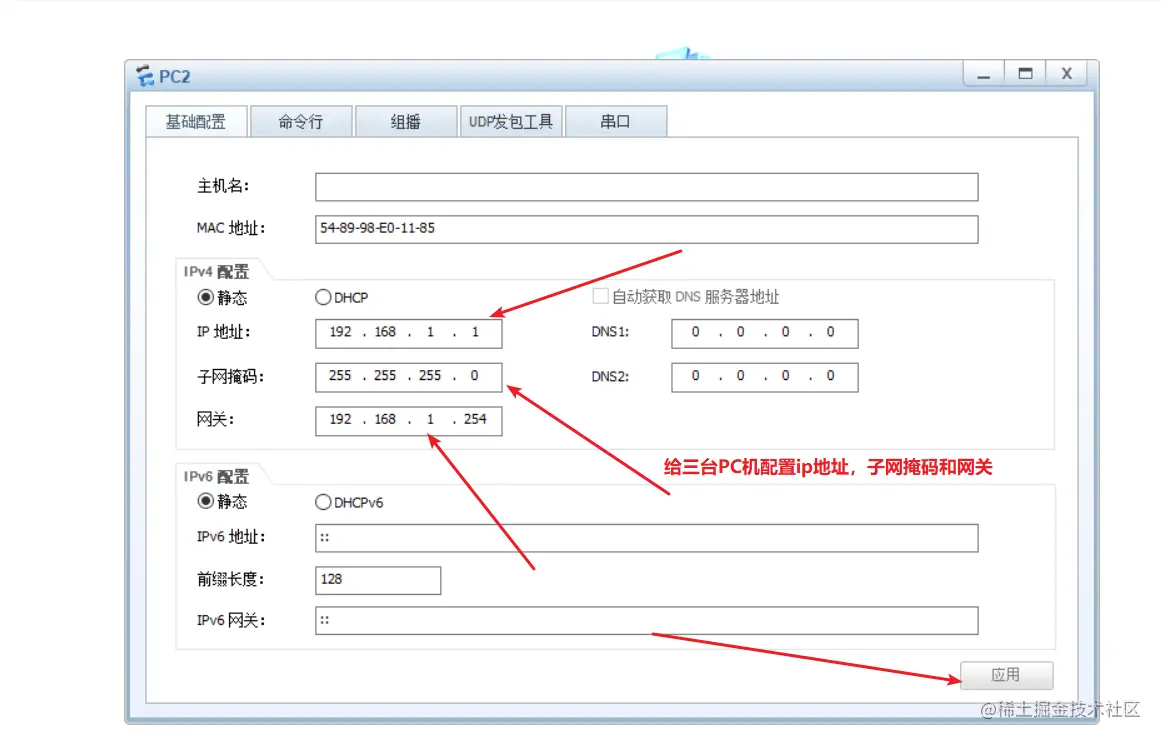Click the PC2 window title icon

[x=145, y=76]
